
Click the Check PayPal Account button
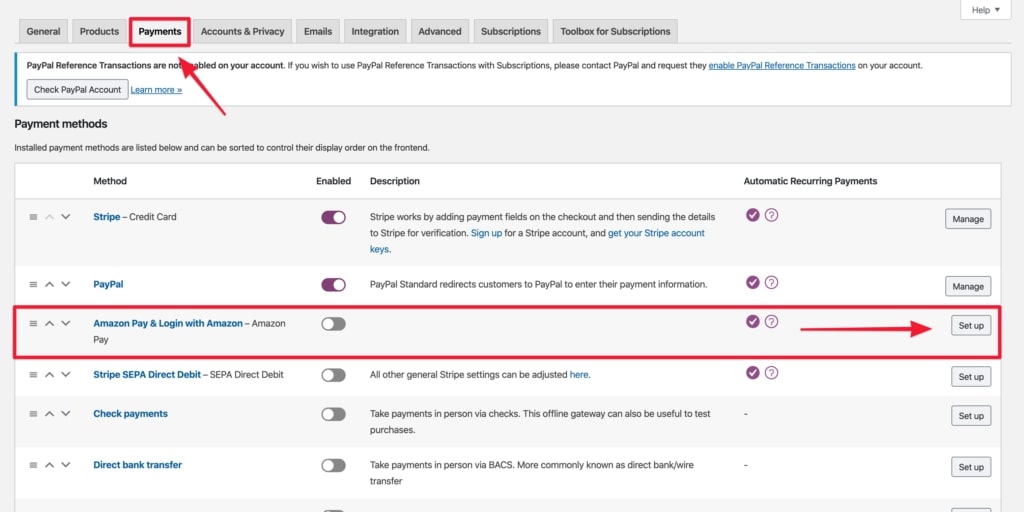point(78,89)
